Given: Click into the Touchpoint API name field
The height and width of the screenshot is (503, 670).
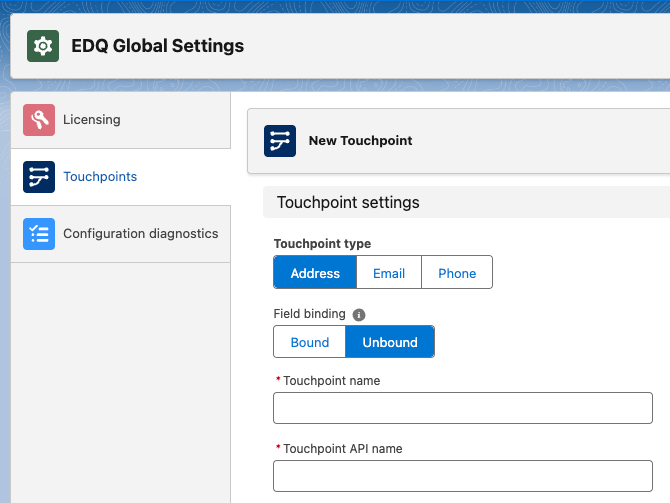Looking at the screenshot, I should (x=462, y=476).
